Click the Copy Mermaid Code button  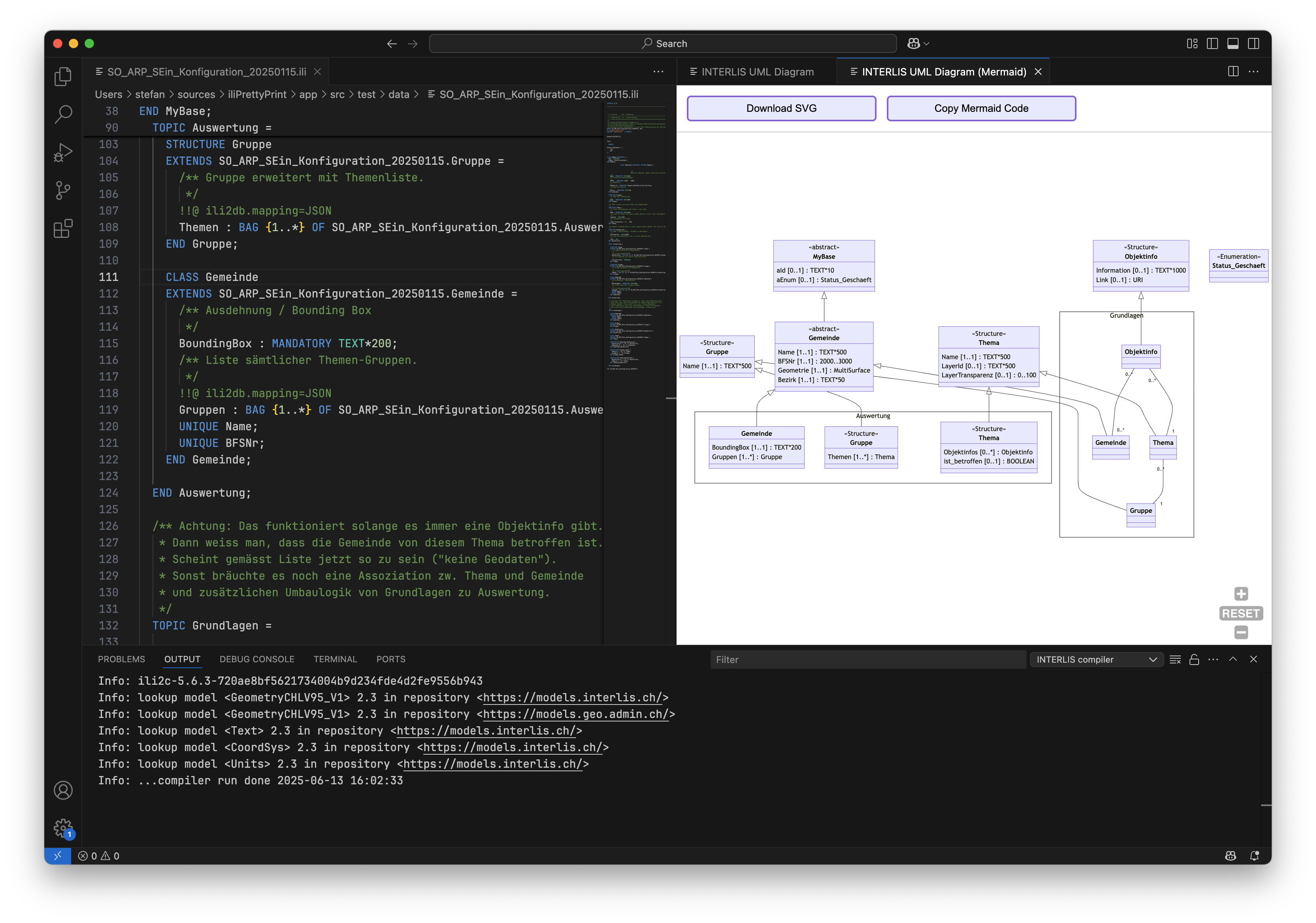click(981, 108)
